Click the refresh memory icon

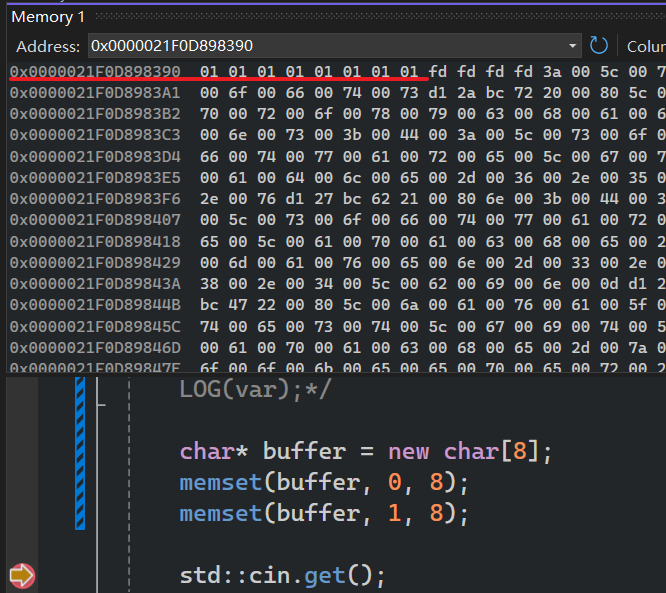coord(599,46)
